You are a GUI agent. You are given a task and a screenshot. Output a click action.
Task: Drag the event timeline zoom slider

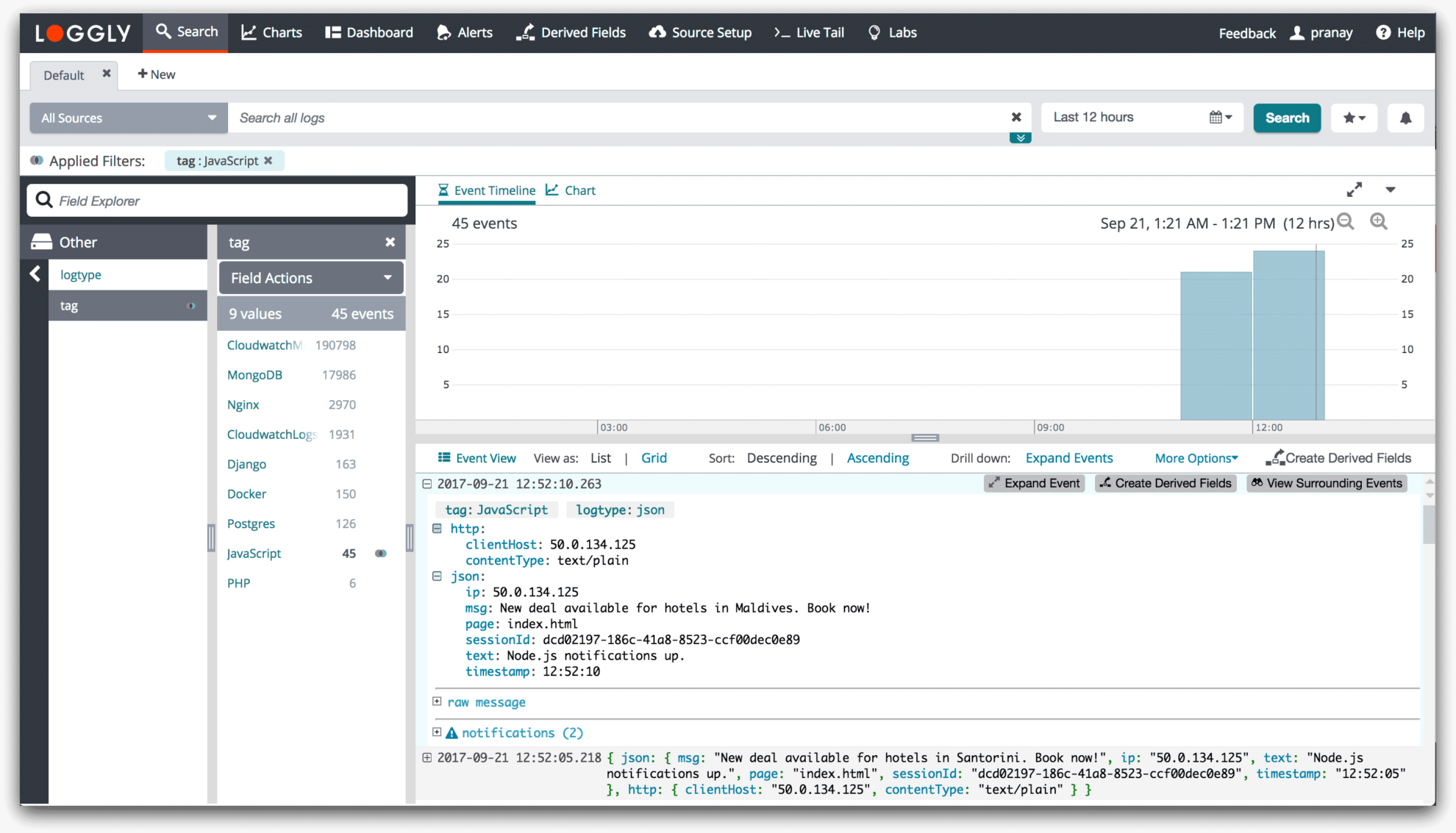point(924,437)
